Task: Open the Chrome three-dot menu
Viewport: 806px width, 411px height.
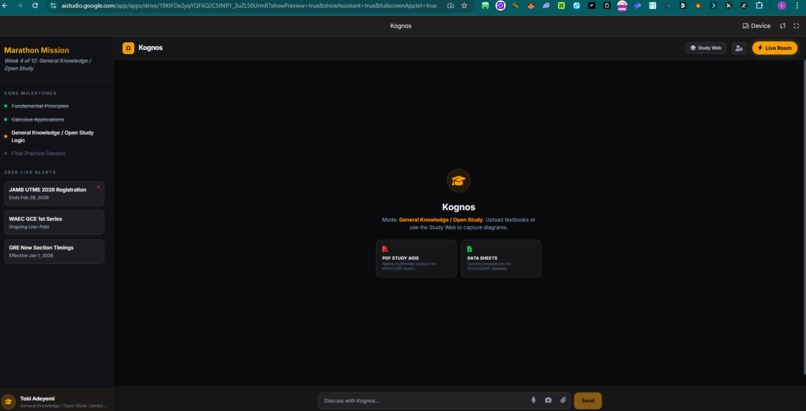Action: (x=797, y=6)
